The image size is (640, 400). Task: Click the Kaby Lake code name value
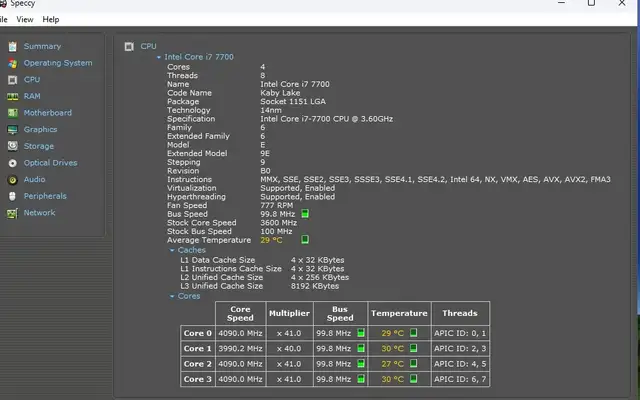click(280, 93)
